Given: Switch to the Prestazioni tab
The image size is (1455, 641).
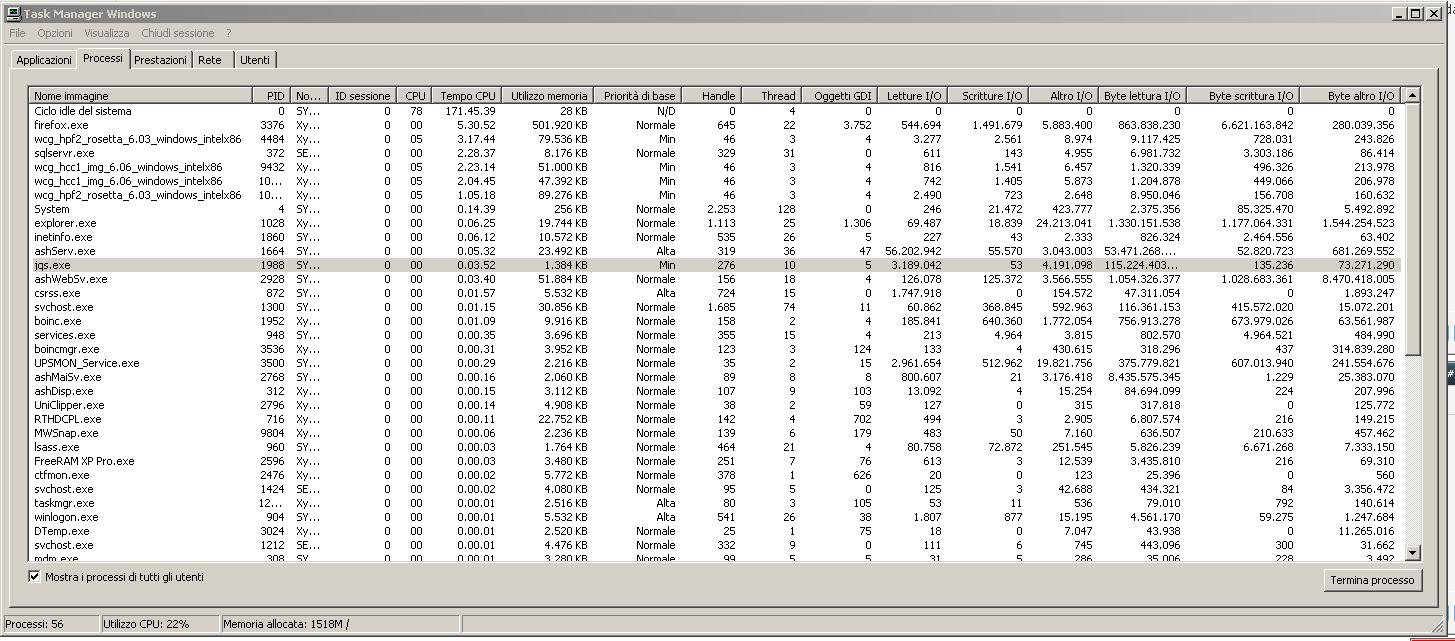Looking at the screenshot, I should tap(160, 60).
